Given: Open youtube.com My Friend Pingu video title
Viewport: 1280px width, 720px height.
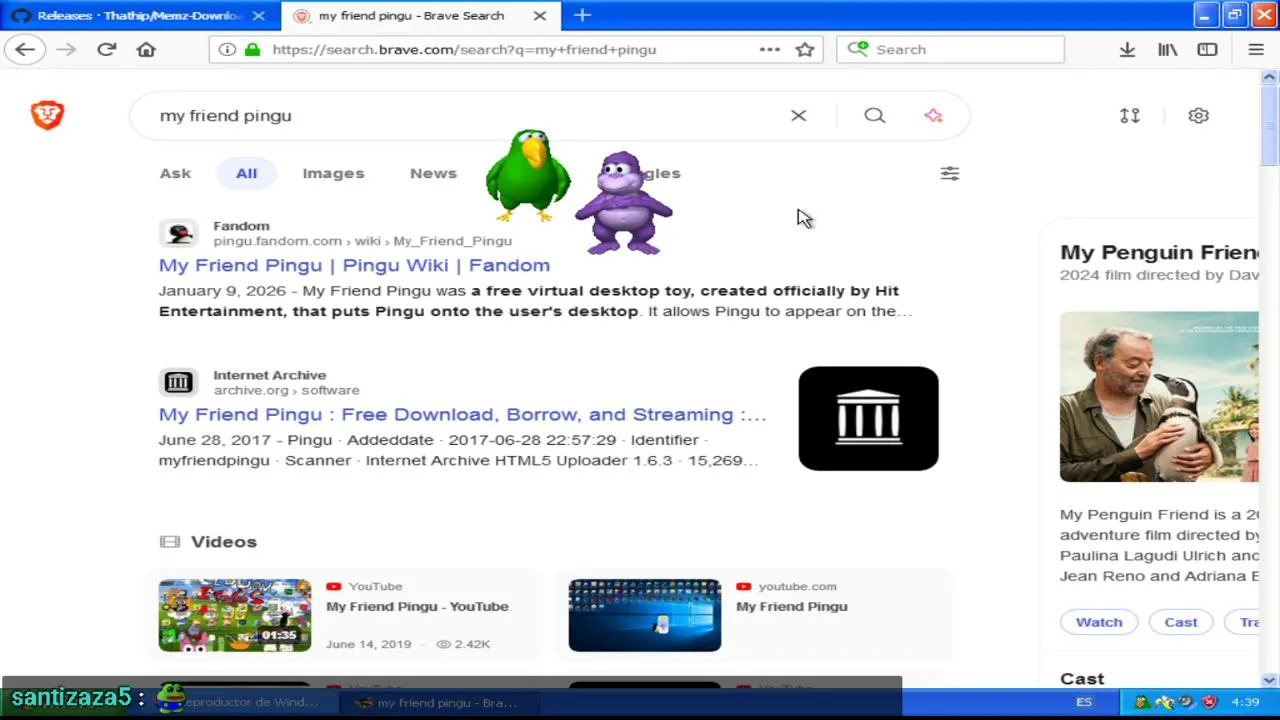Looking at the screenshot, I should (x=792, y=606).
